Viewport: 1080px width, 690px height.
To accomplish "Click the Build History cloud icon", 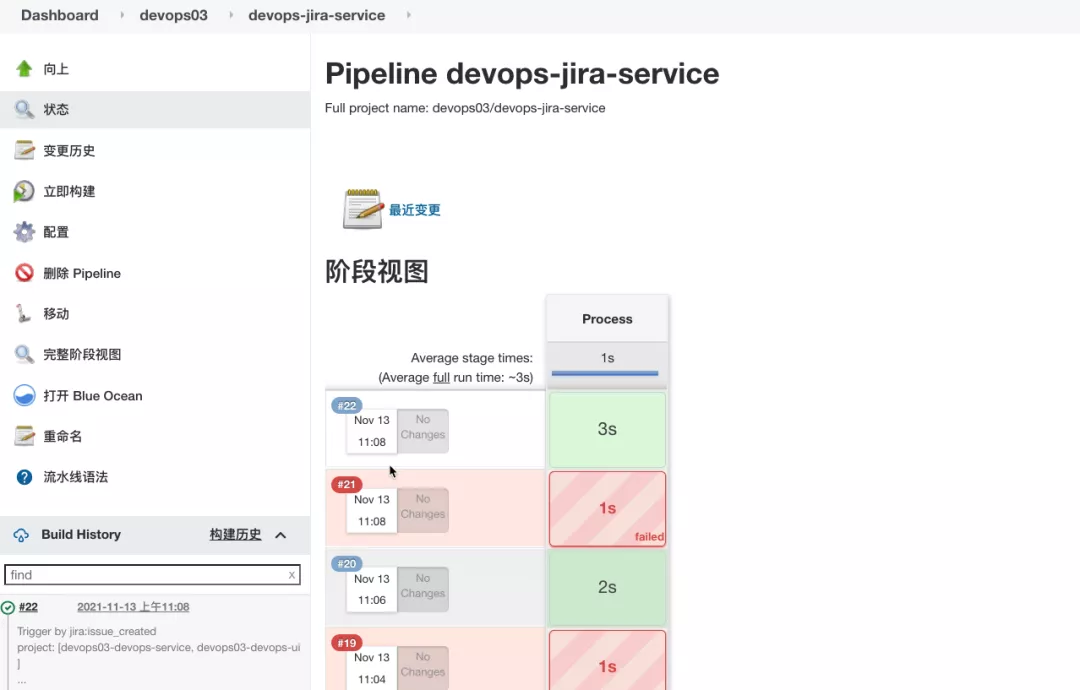I will (21, 535).
